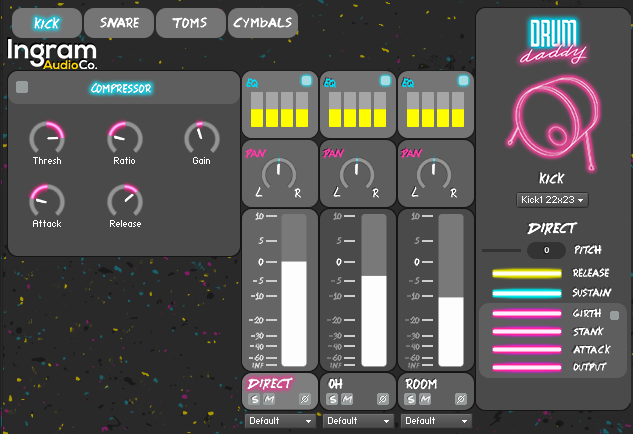The width and height of the screenshot is (633, 434).
Task: Adjust the compressor Gain knob
Action: (x=201, y=138)
